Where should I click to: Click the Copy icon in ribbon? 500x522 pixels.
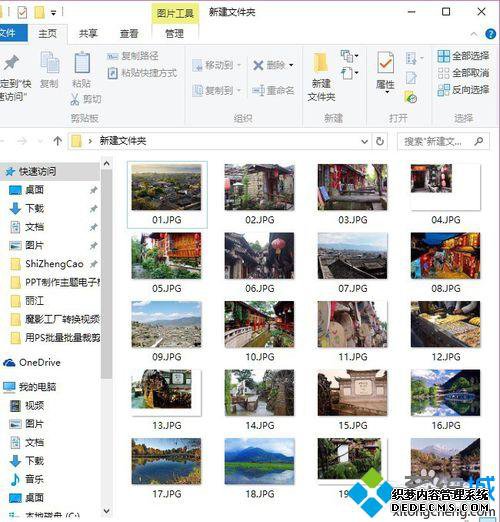(50, 62)
